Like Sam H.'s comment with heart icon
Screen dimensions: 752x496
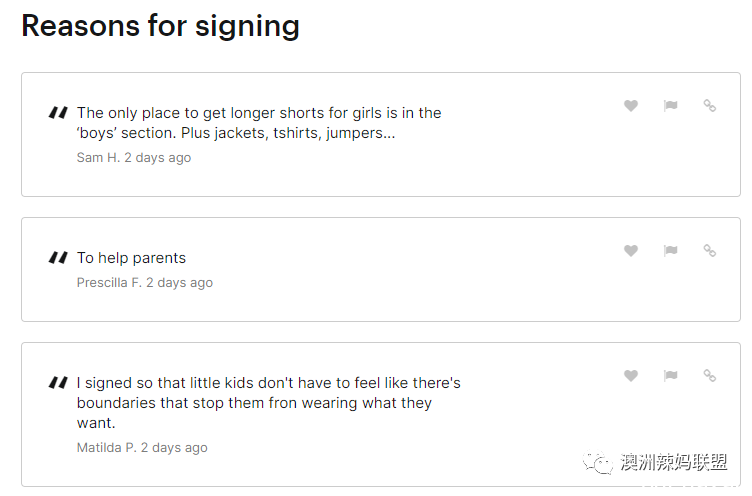(631, 105)
